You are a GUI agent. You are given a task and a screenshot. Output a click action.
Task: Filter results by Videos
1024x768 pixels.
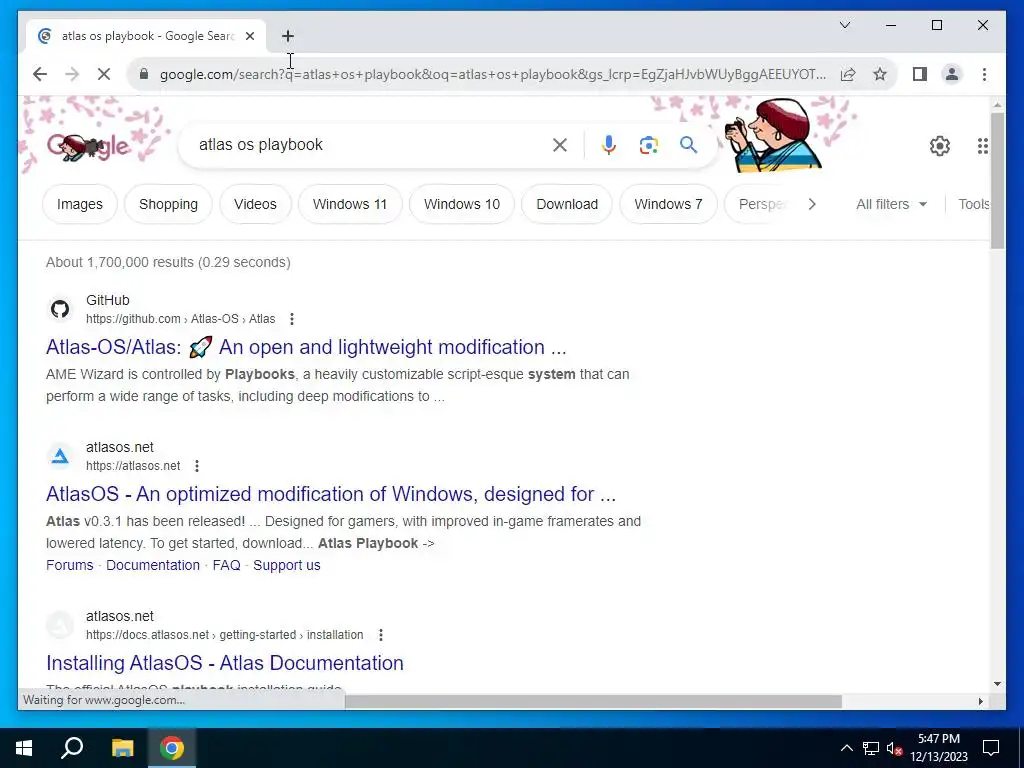[x=255, y=204]
